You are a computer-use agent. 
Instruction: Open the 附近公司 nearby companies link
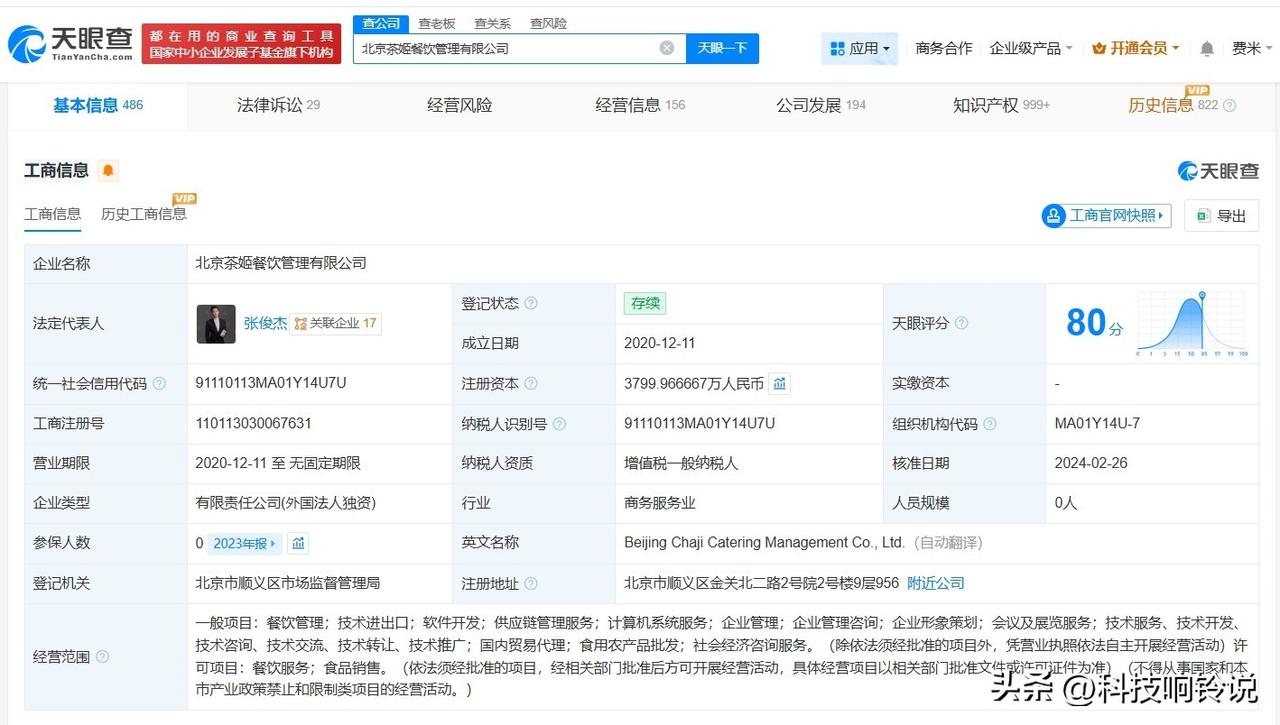click(x=936, y=583)
